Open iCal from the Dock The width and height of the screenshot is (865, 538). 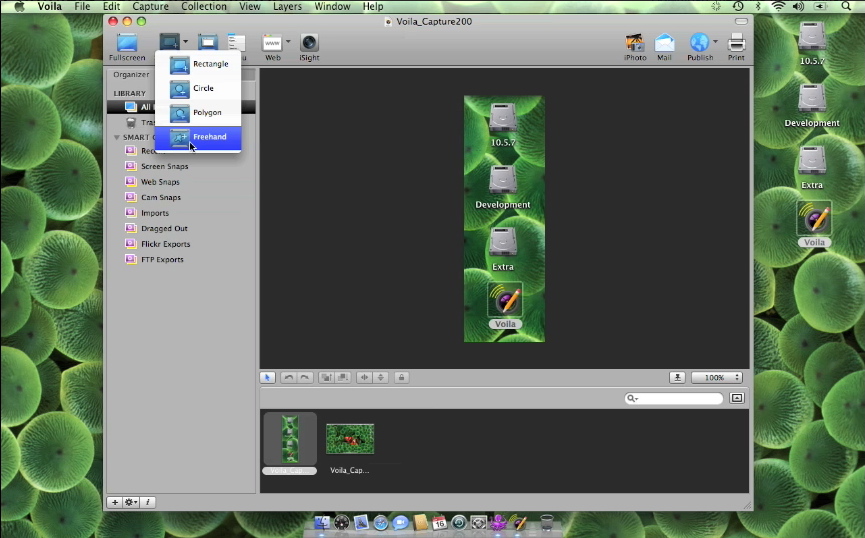439,522
